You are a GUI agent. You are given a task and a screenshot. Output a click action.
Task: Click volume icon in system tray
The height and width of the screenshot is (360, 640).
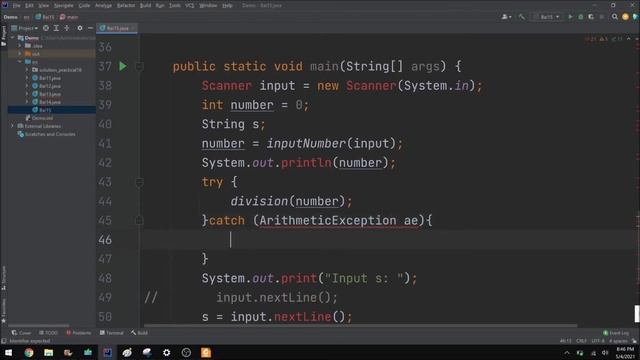pos(605,353)
